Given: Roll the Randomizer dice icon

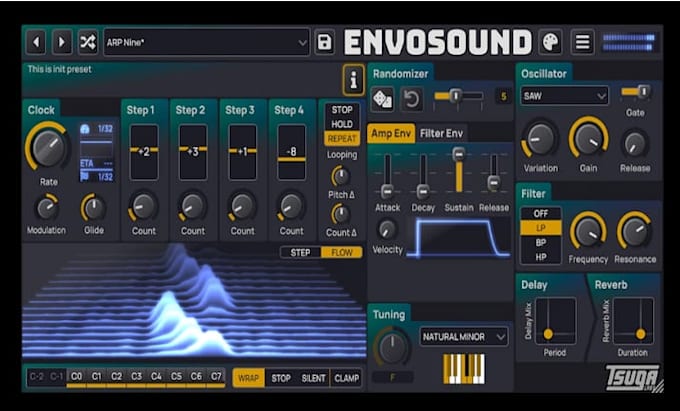Looking at the screenshot, I should (382, 99).
